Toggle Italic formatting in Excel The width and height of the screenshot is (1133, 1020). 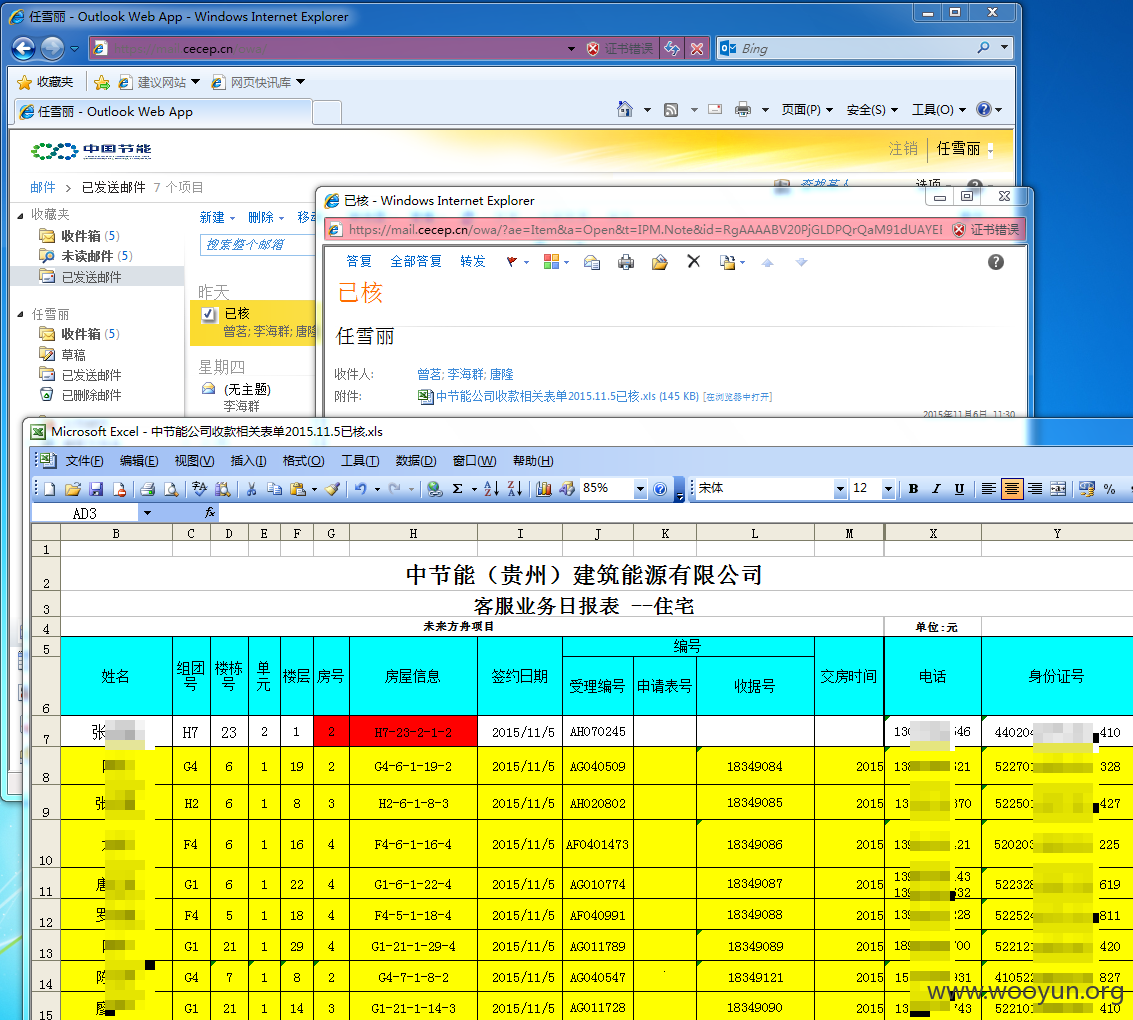pos(936,489)
